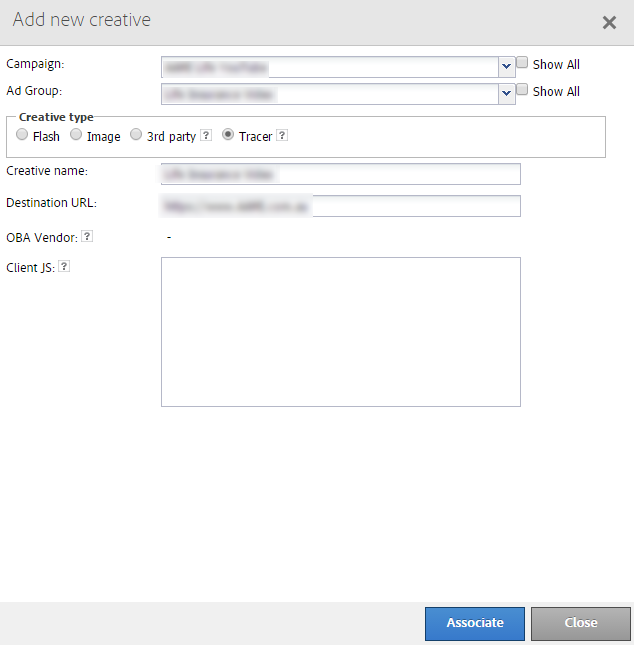Select the Image creative type
The image size is (634, 645).
tap(76, 136)
